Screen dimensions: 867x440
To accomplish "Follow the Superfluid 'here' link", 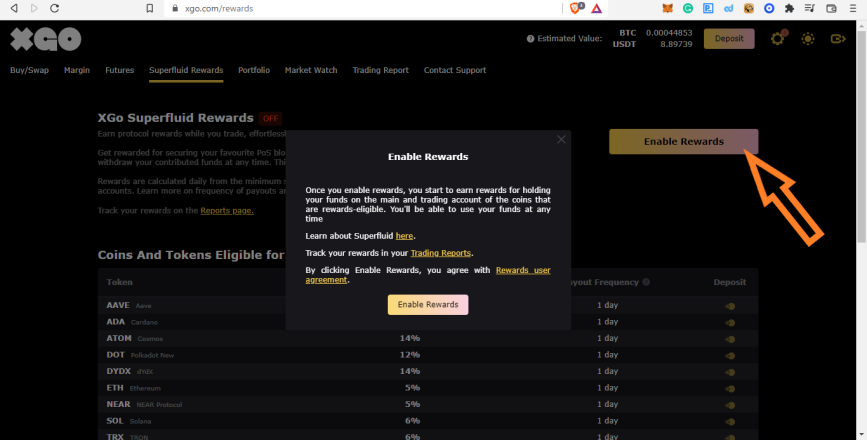I will 404,236.
